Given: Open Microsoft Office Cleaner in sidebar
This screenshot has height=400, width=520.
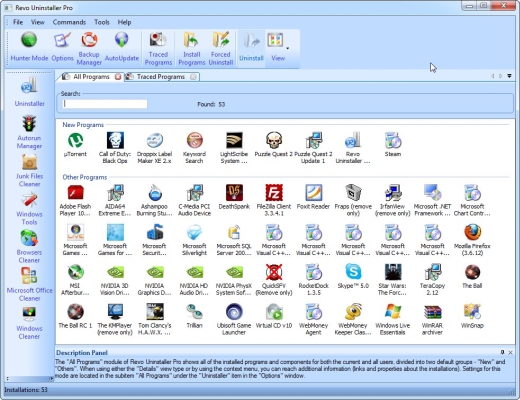Looking at the screenshot, I should coord(29,285).
